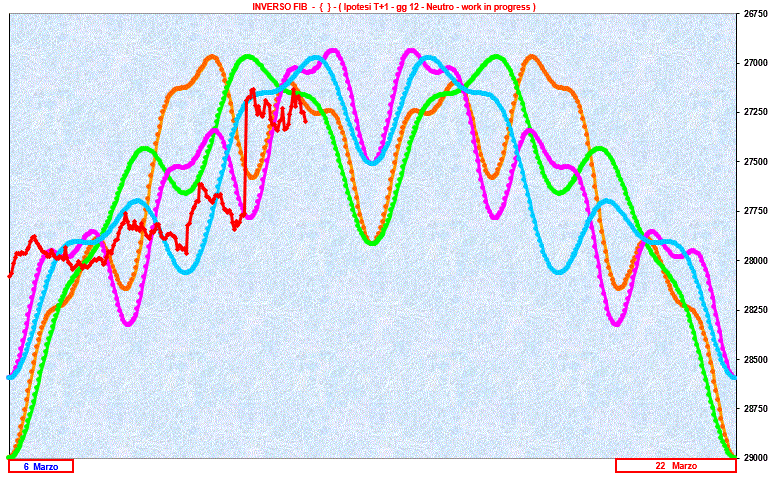Click the 27750 axis label
776x477 pixels.
click(x=755, y=211)
